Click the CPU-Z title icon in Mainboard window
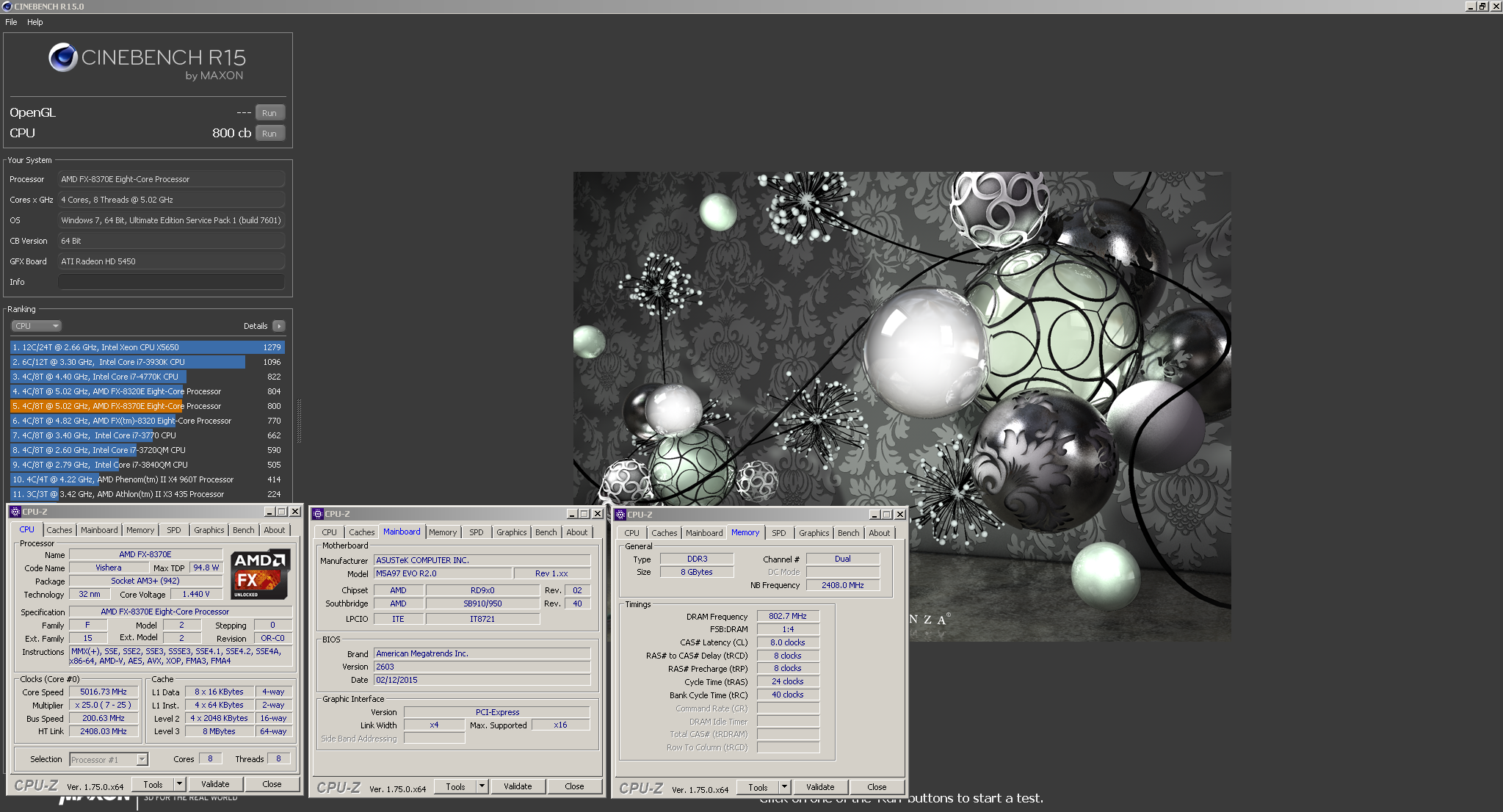 [318, 514]
